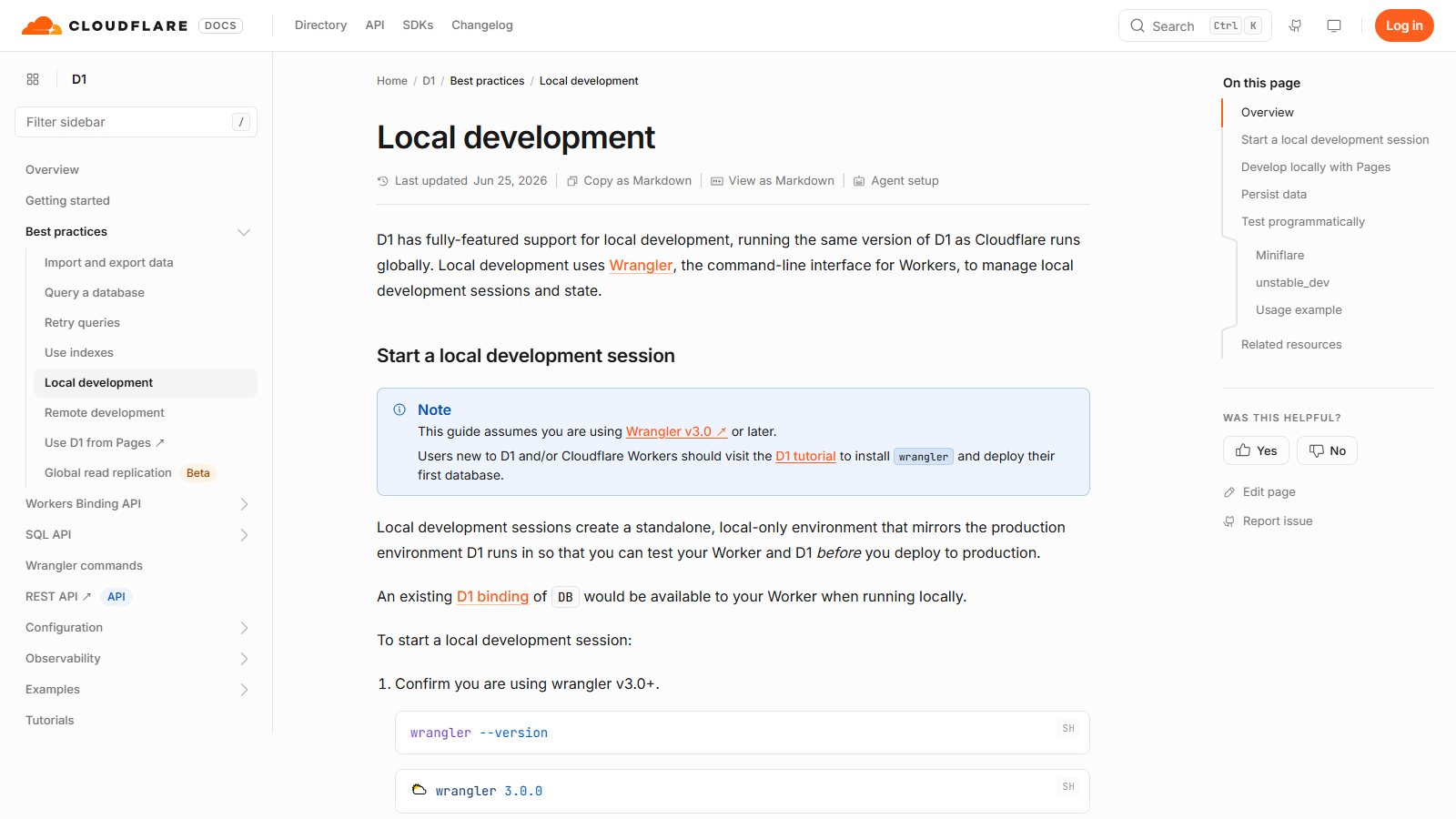Viewport: 1456px width, 819px height.
Task: Click the Note info icon
Action: 399,409
